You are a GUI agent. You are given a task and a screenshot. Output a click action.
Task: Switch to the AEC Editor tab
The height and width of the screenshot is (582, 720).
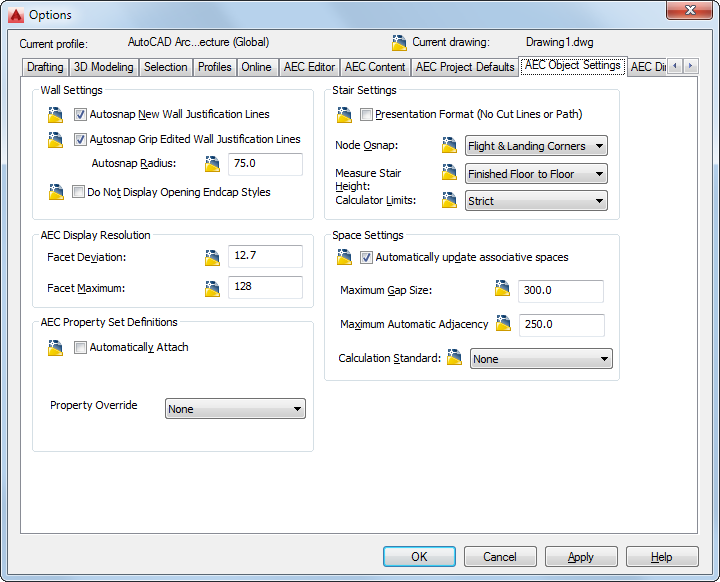[309, 67]
